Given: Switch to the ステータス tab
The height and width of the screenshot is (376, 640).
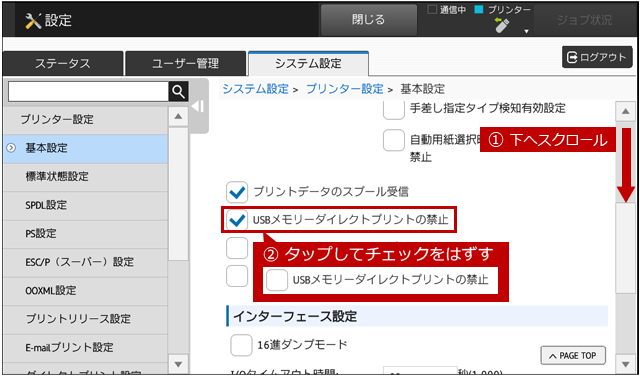Looking at the screenshot, I should (x=62, y=64).
